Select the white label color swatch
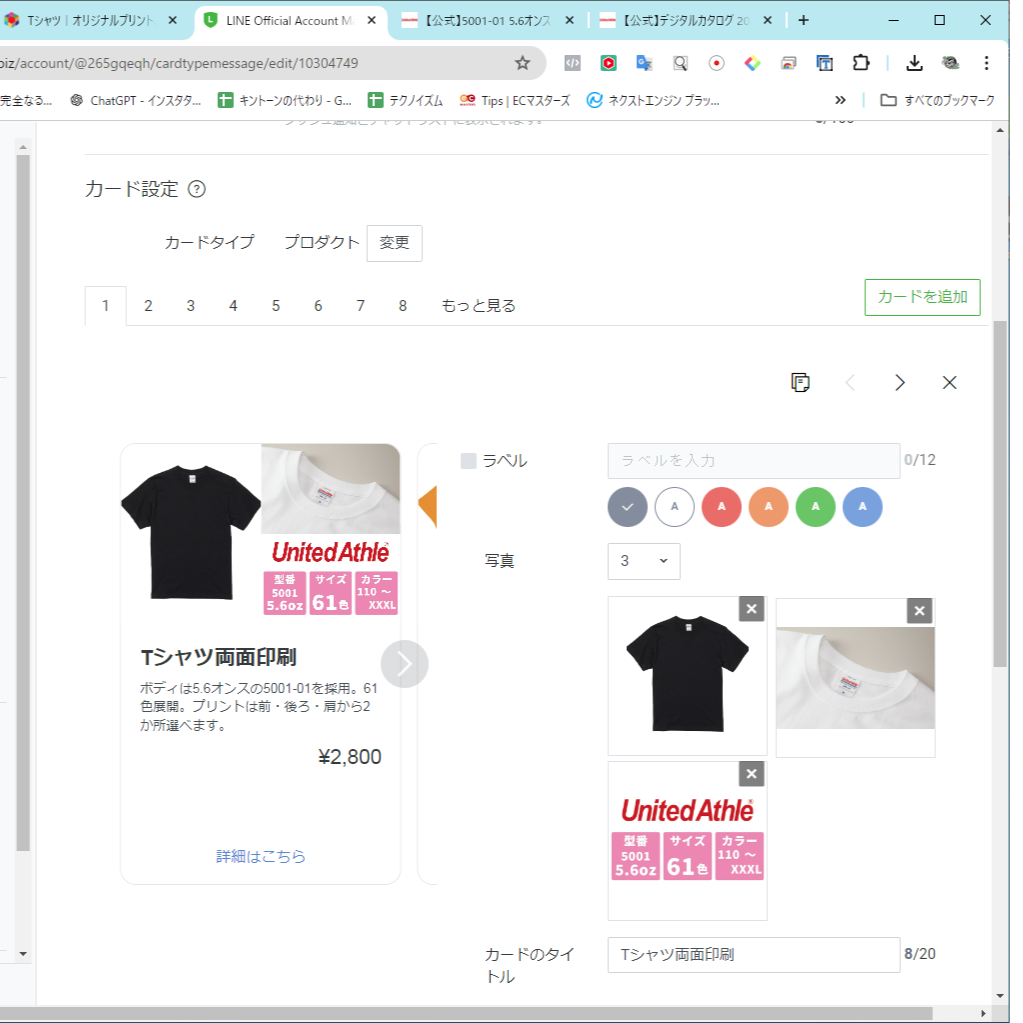This screenshot has height=1023, width=1023. (x=675, y=506)
